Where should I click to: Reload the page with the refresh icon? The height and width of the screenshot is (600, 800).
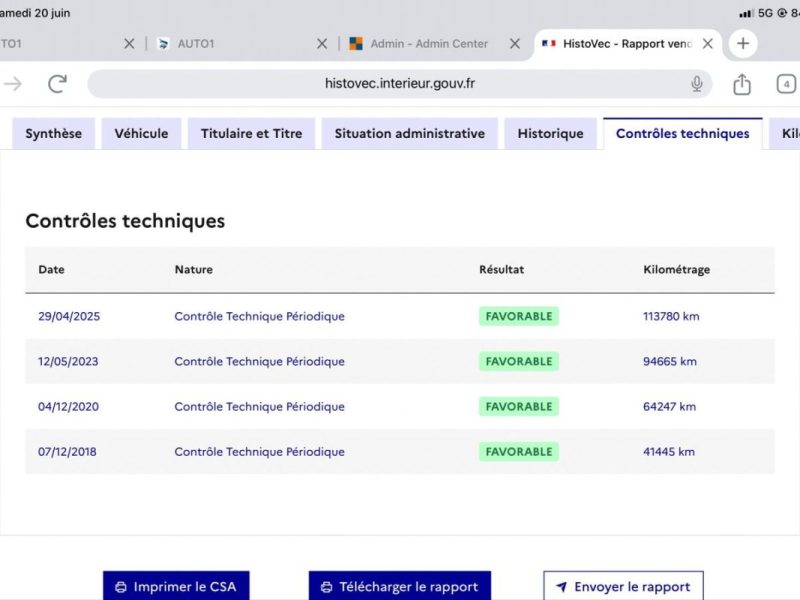point(57,84)
